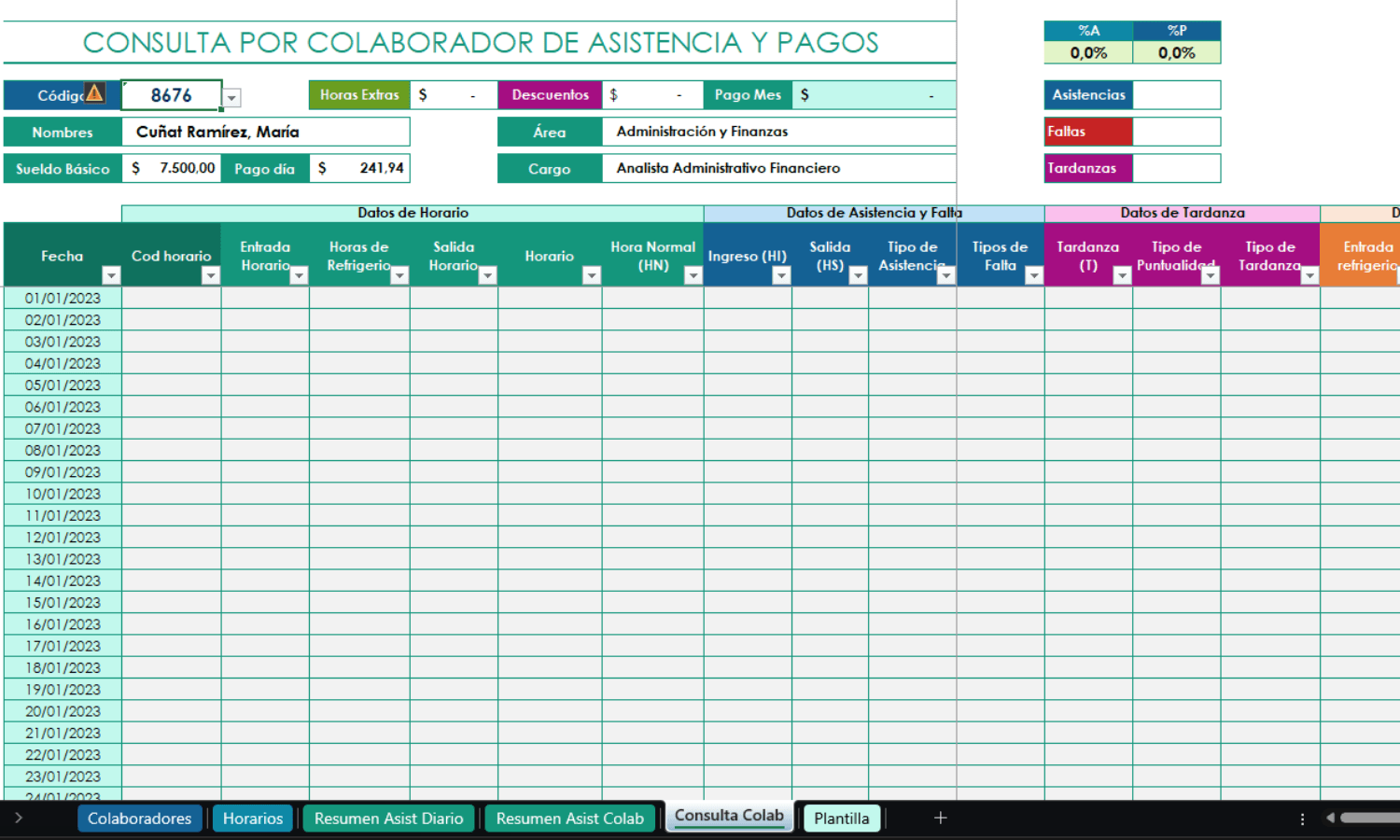Select the empty Tardanzas value cell

pyautogui.click(x=1176, y=168)
